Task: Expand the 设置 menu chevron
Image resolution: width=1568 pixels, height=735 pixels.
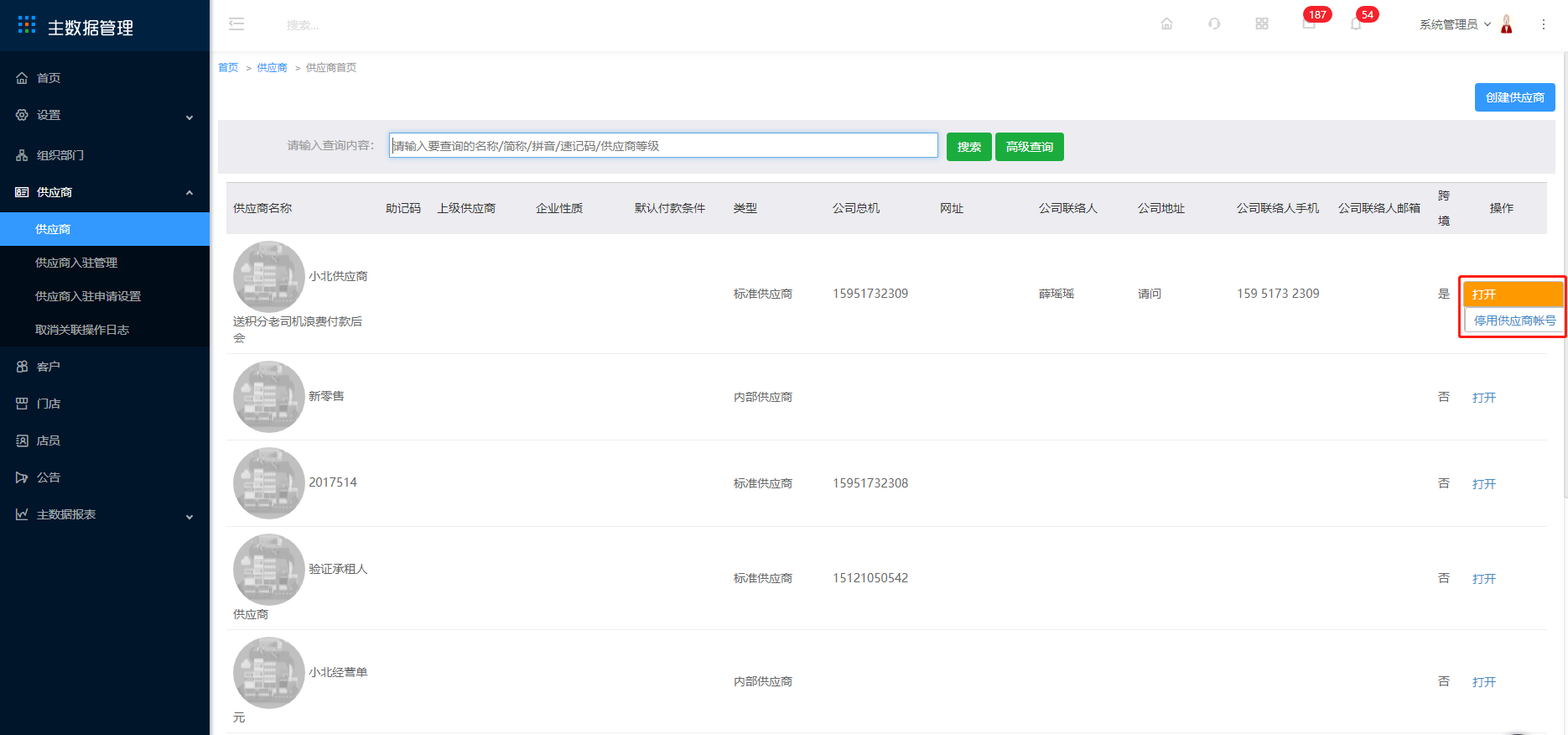Action: 190,117
